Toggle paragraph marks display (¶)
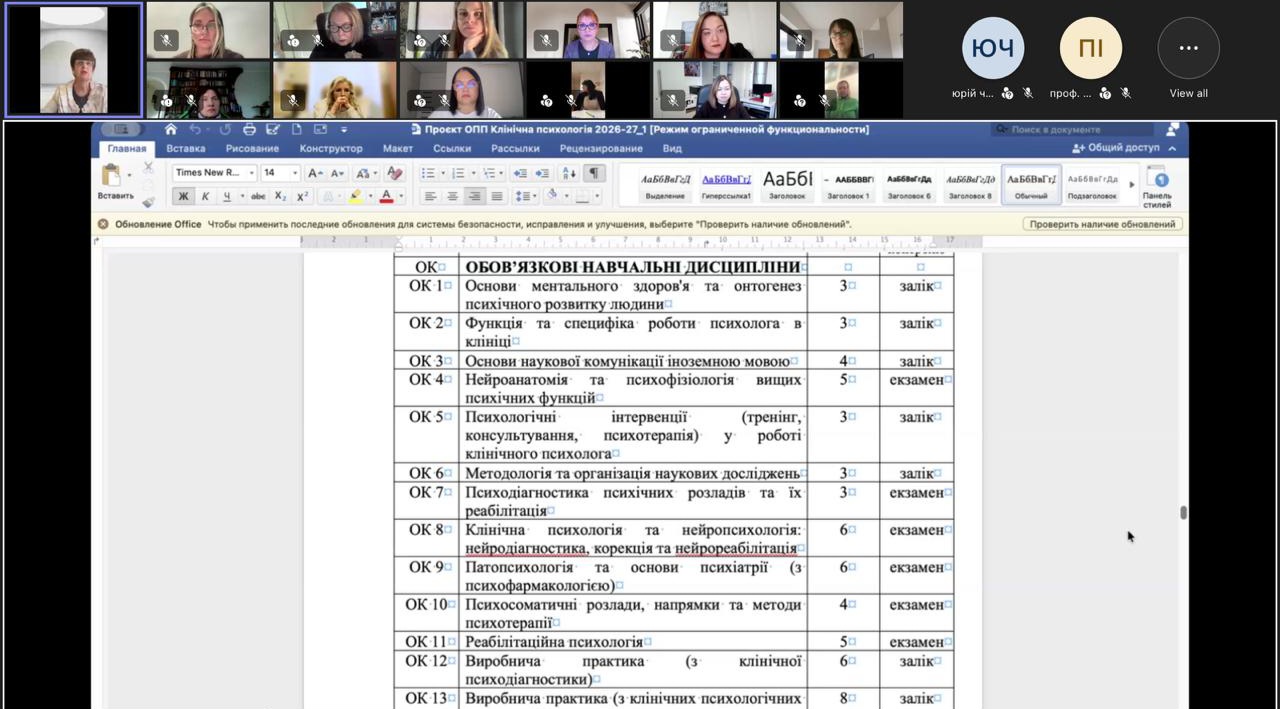Image resolution: width=1280 pixels, height=709 pixels. pyautogui.click(x=594, y=173)
